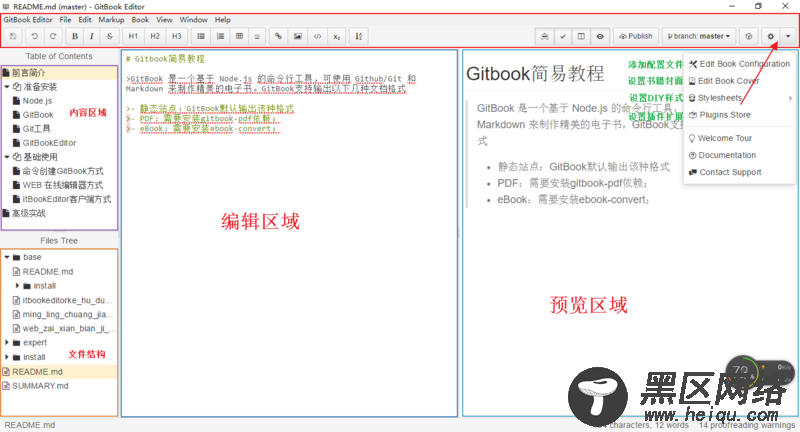Publish the book
The image size is (800, 432).
[636, 36]
